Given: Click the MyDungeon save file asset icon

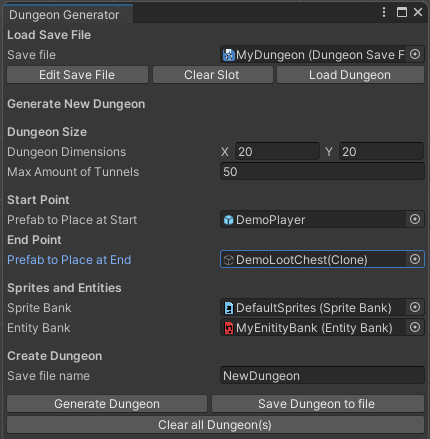Looking at the screenshot, I should click(229, 55).
